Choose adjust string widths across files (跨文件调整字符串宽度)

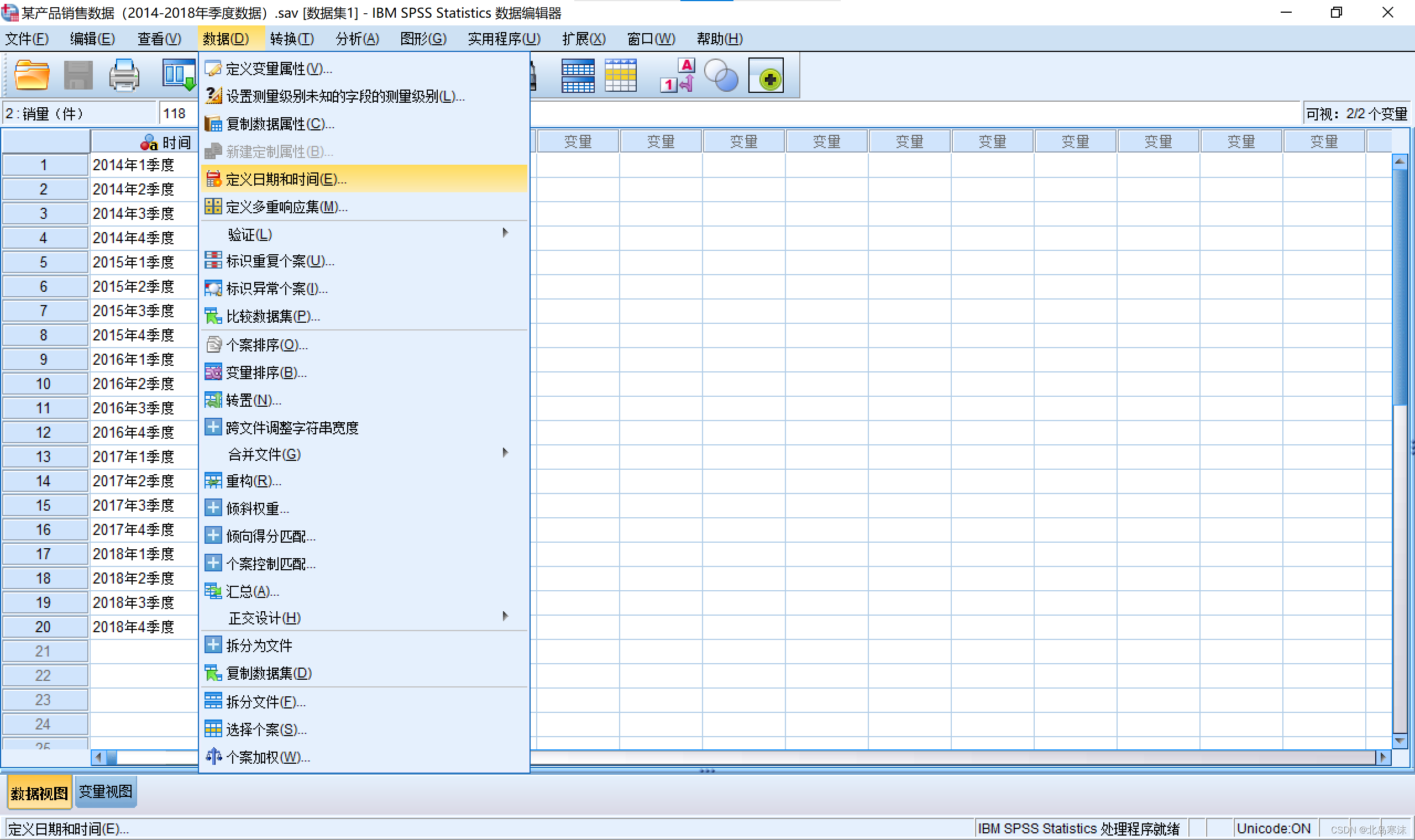364,428
